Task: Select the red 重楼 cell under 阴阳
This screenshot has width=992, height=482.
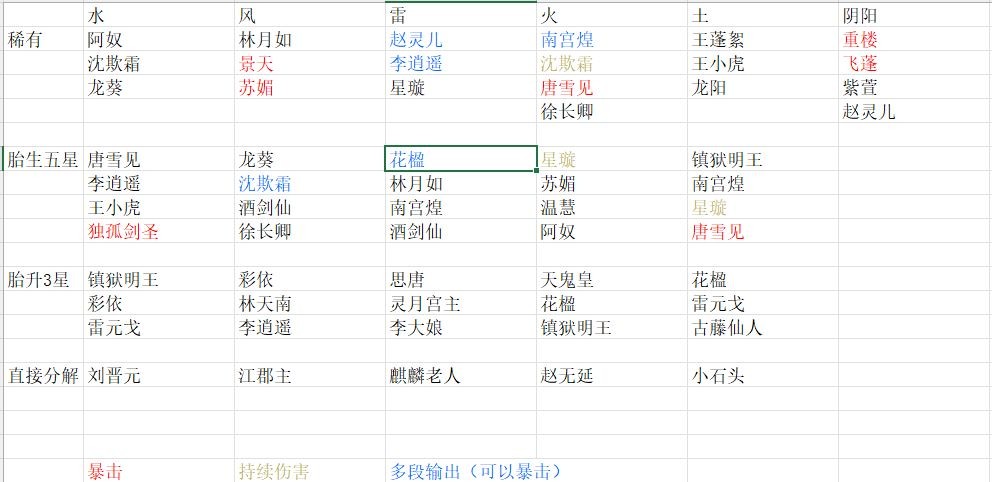Action: click(x=915, y=40)
